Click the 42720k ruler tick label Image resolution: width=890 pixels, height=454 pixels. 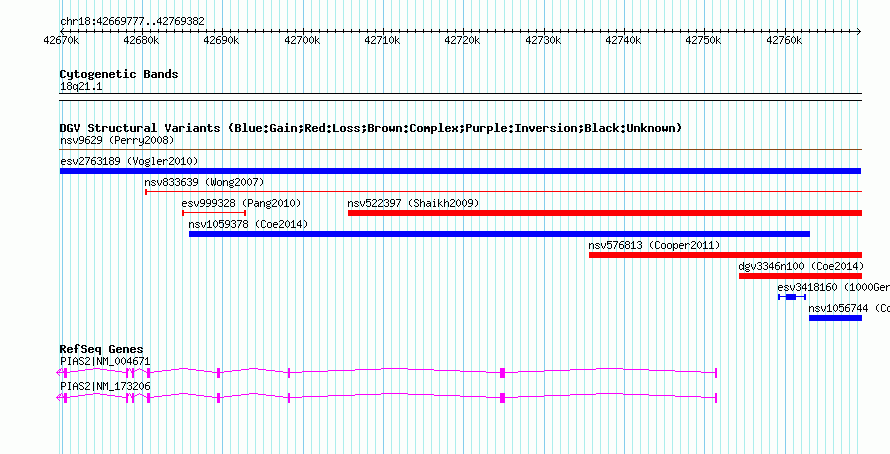coord(463,40)
